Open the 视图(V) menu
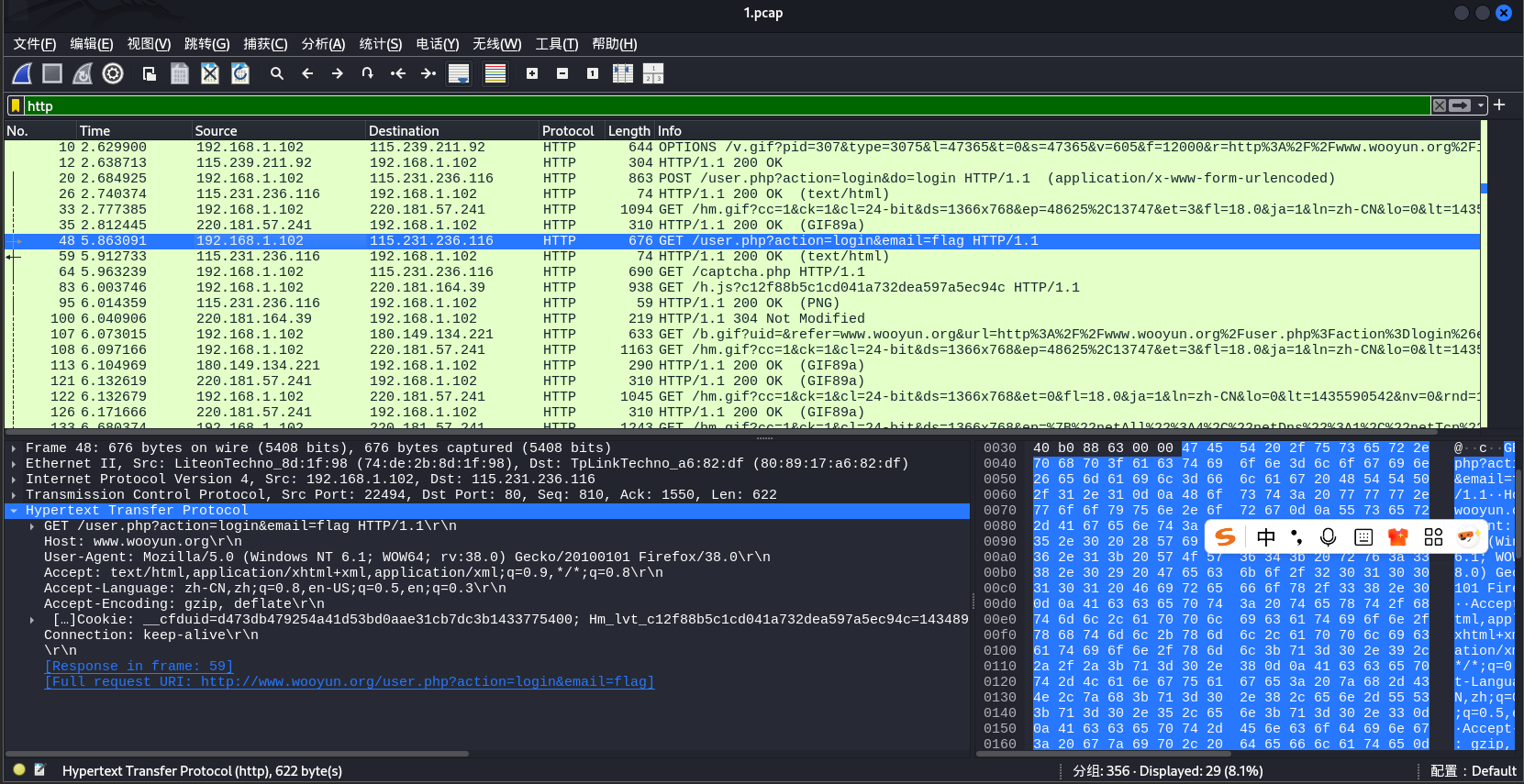 click(x=149, y=44)
